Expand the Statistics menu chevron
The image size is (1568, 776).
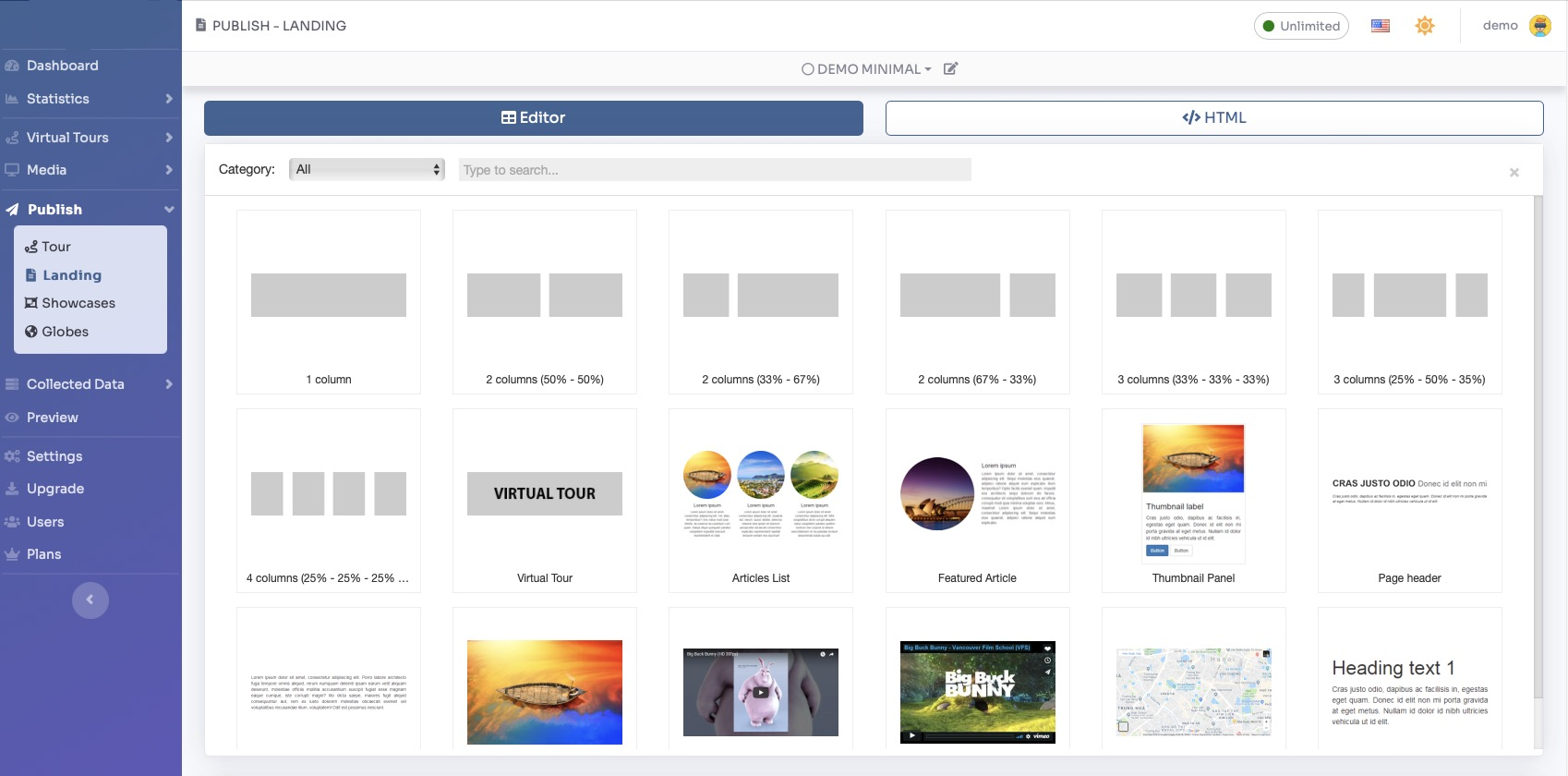[169, 99]
